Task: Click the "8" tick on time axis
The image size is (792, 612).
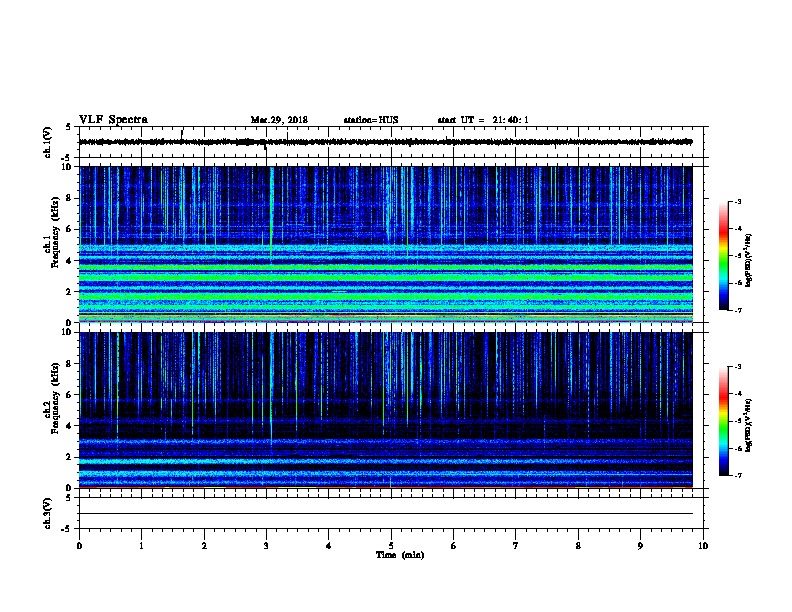Action: (x=578, y=546)
